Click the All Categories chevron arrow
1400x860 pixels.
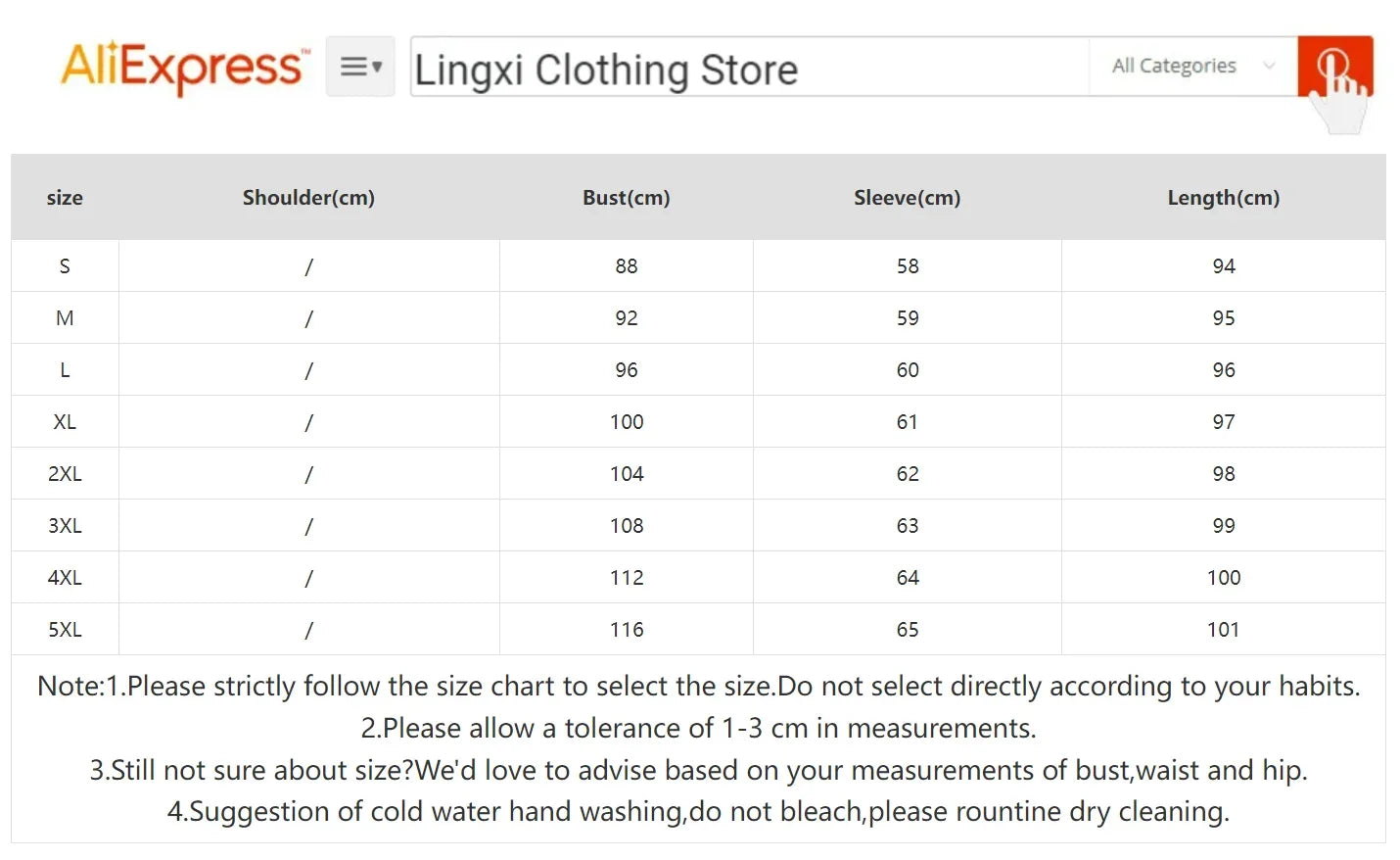pyautogui.click(x=1269, y=67)
